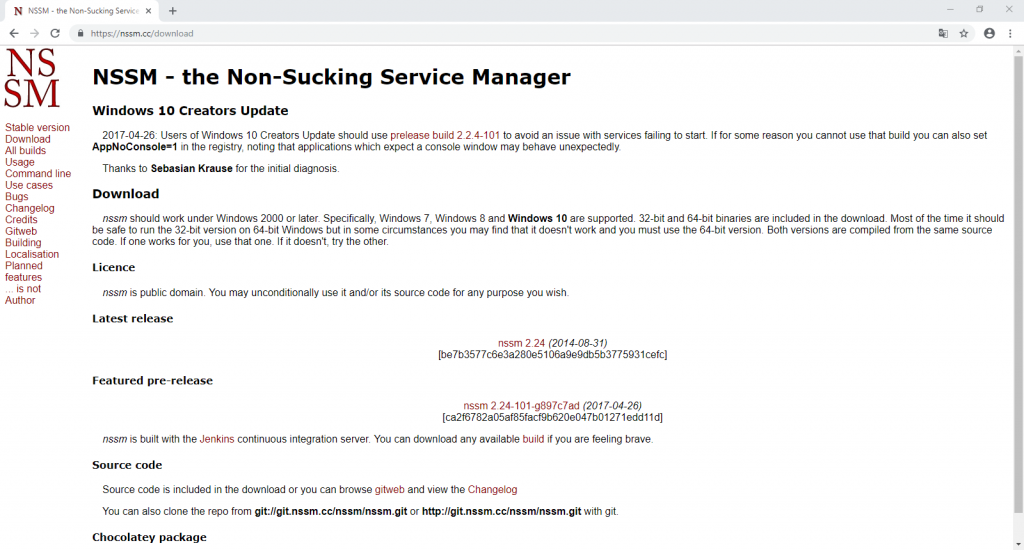Open the Stable version sidebar link
Viewport: 1024px width, 550px height.
(x=37, y=127)
